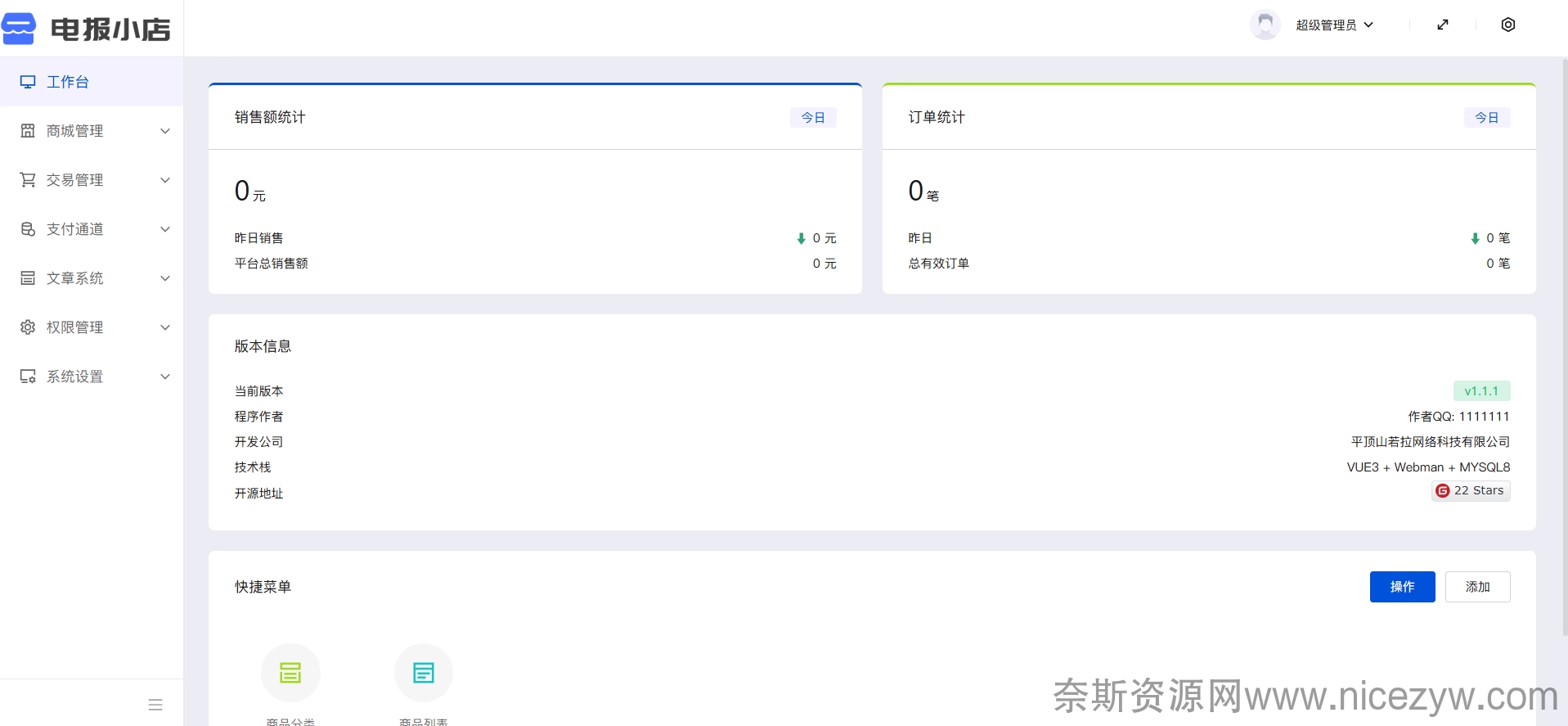Click the 权限管理 gear icon in the sidebar

[28, 327]
